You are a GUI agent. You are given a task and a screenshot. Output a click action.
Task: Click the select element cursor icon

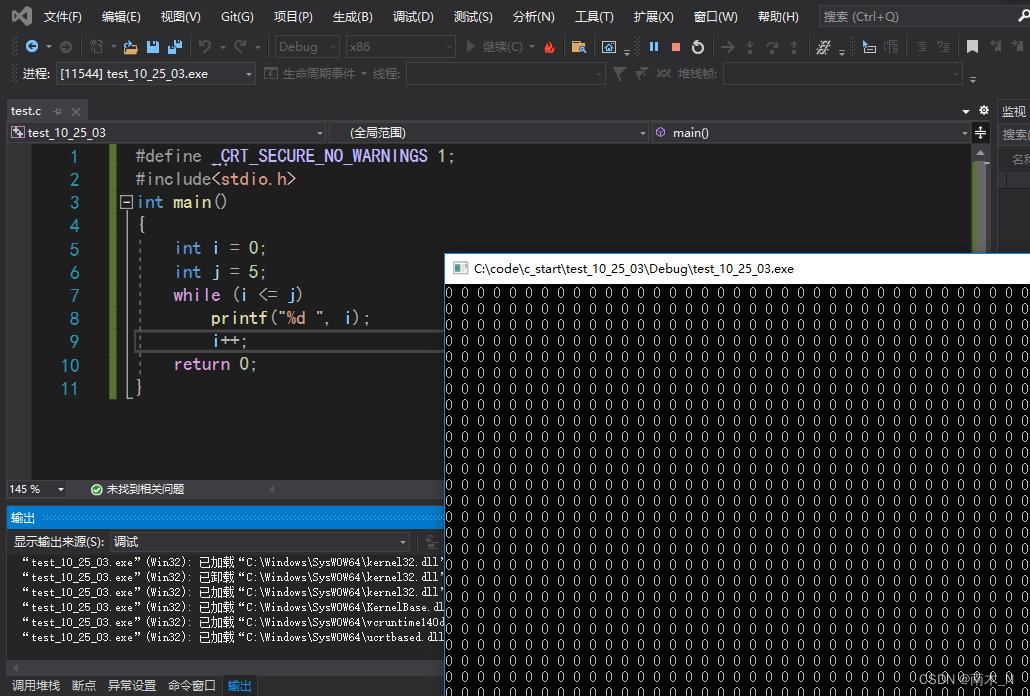(x=869, y=47)
